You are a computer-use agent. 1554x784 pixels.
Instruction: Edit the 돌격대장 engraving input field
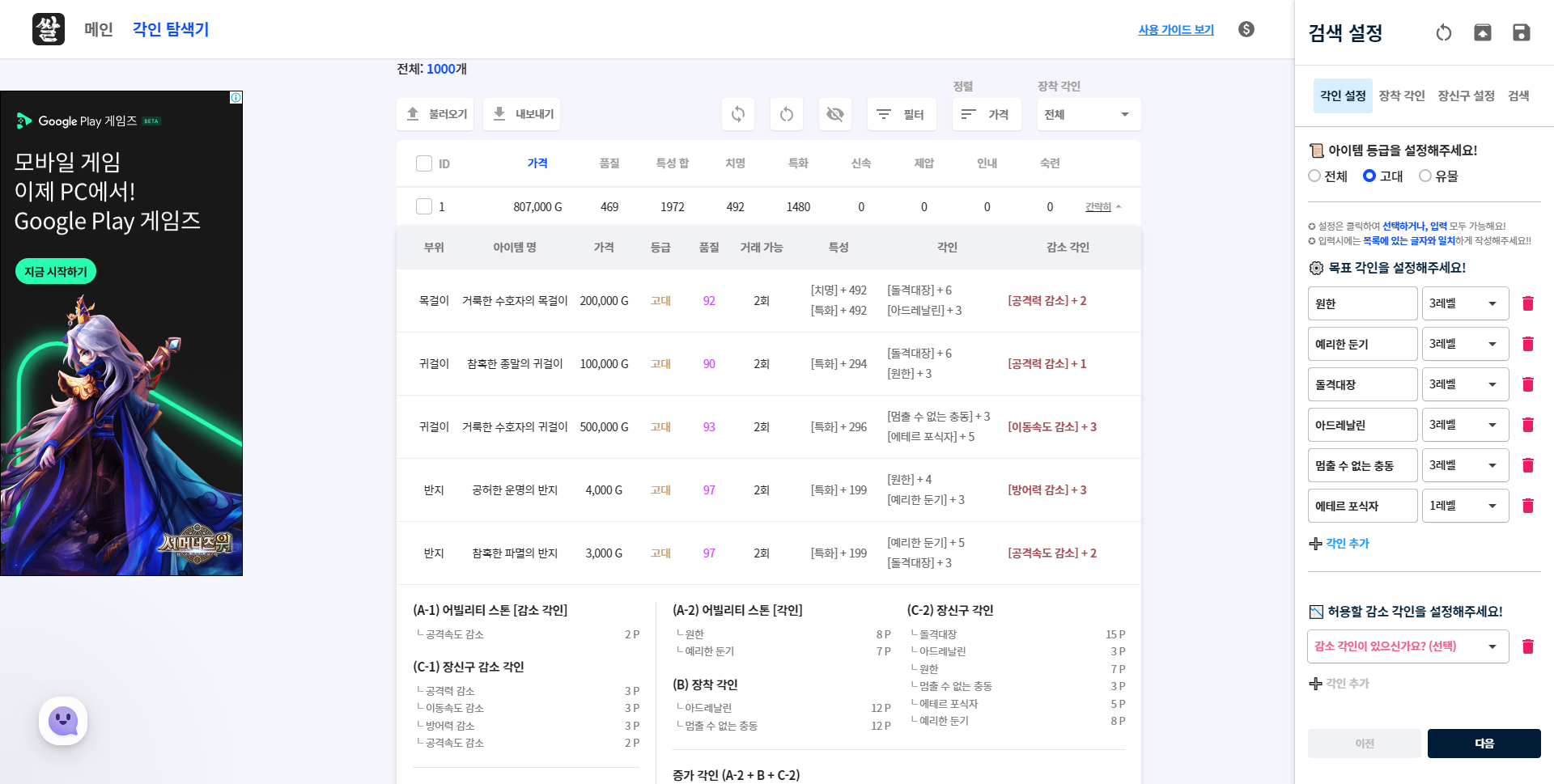tap(1363, 384)
